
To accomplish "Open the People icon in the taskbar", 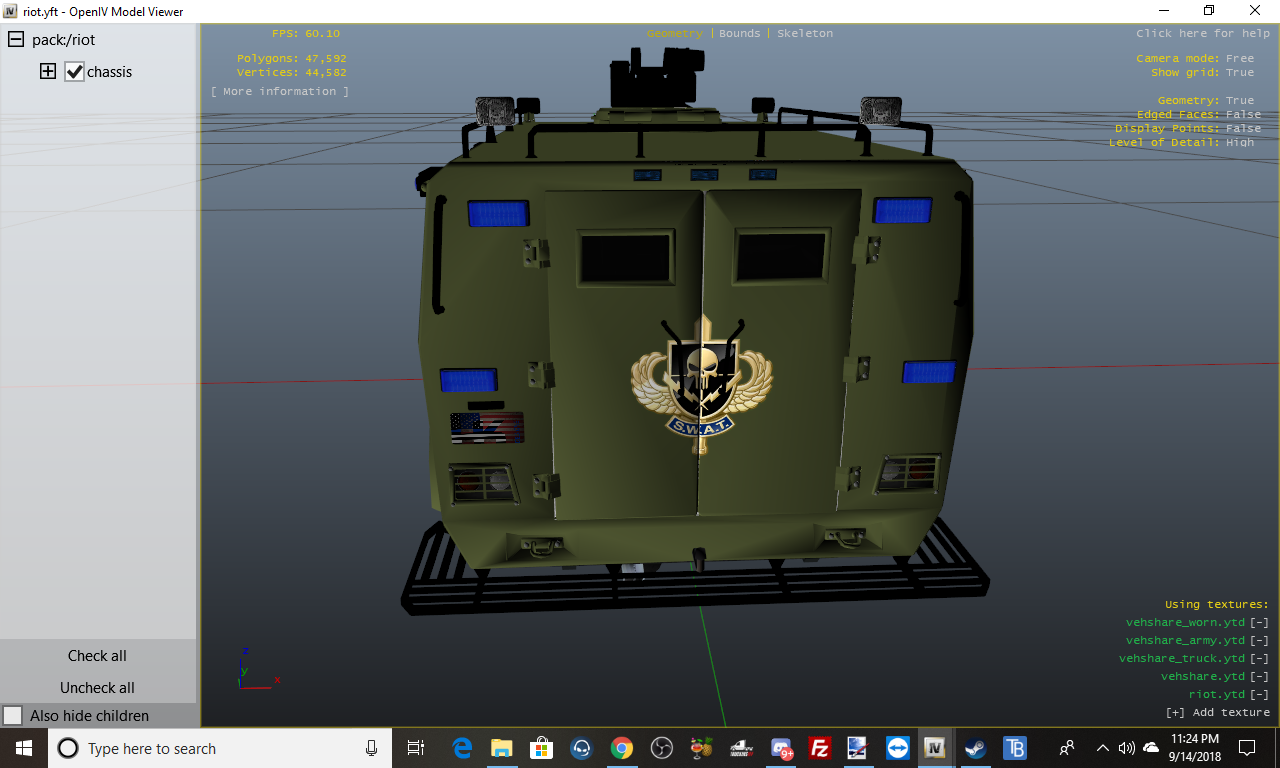I will (1067, 748).
